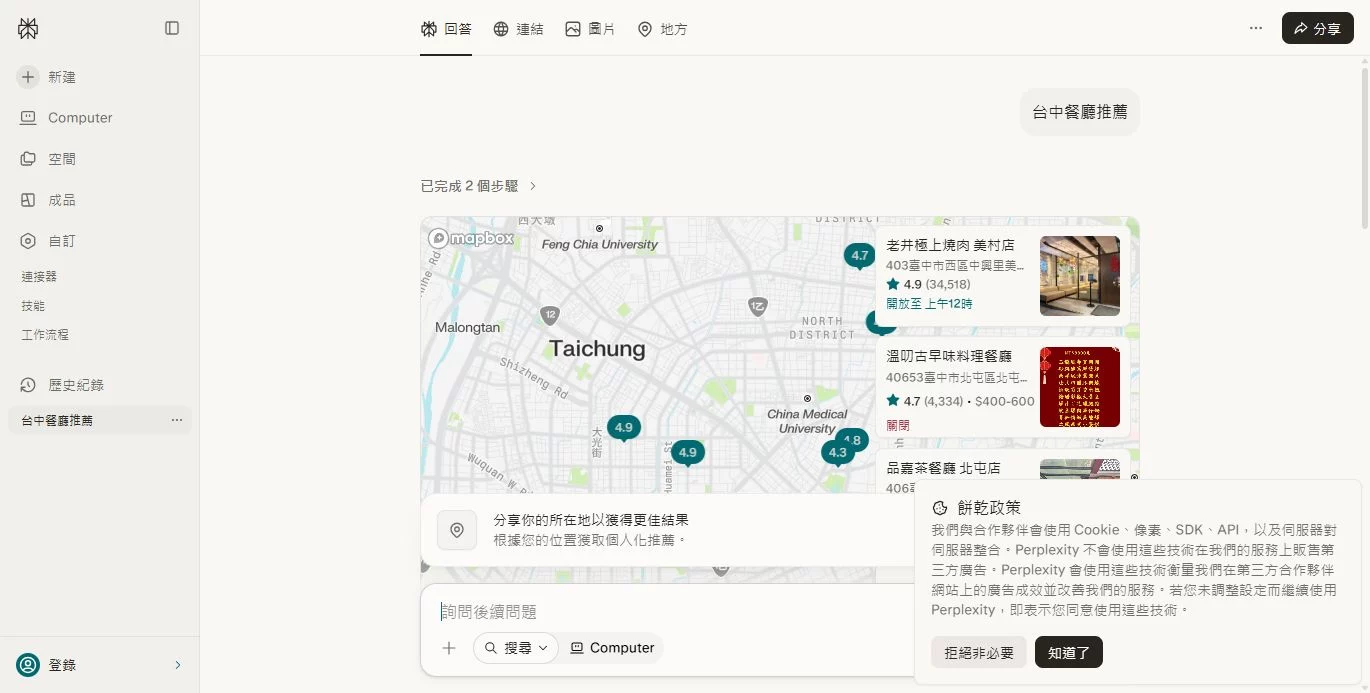Click 拒絕非必要 cookie button
This screenshot has width=1370, height=693.
coord(979,653)
